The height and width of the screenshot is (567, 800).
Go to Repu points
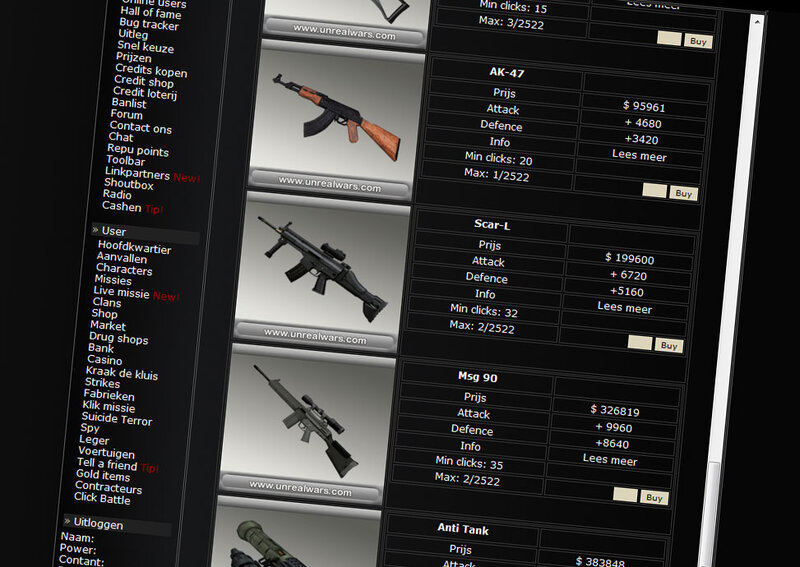point(137,150)
